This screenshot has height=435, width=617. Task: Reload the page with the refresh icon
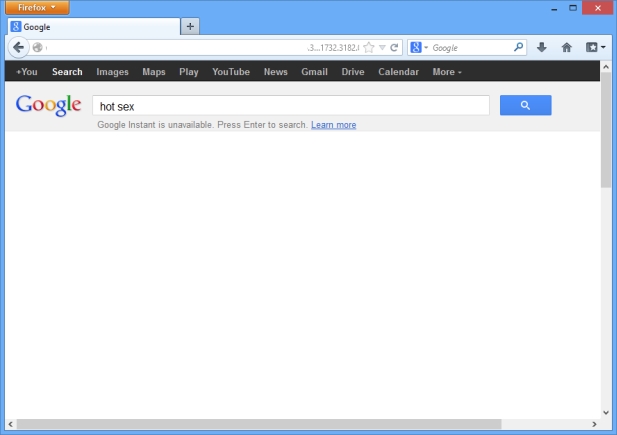(x=394, y=48)
